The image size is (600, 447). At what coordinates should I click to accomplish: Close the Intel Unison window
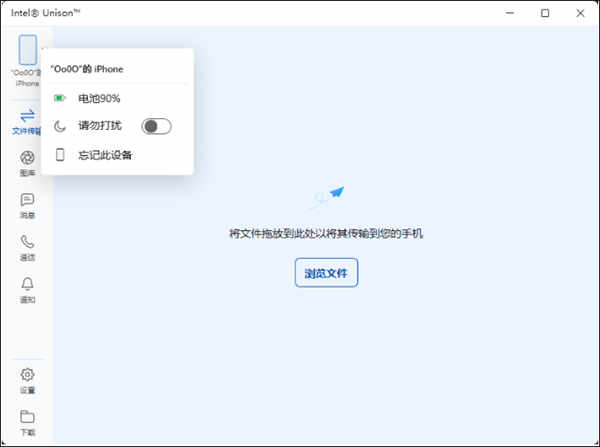[580, 13]
